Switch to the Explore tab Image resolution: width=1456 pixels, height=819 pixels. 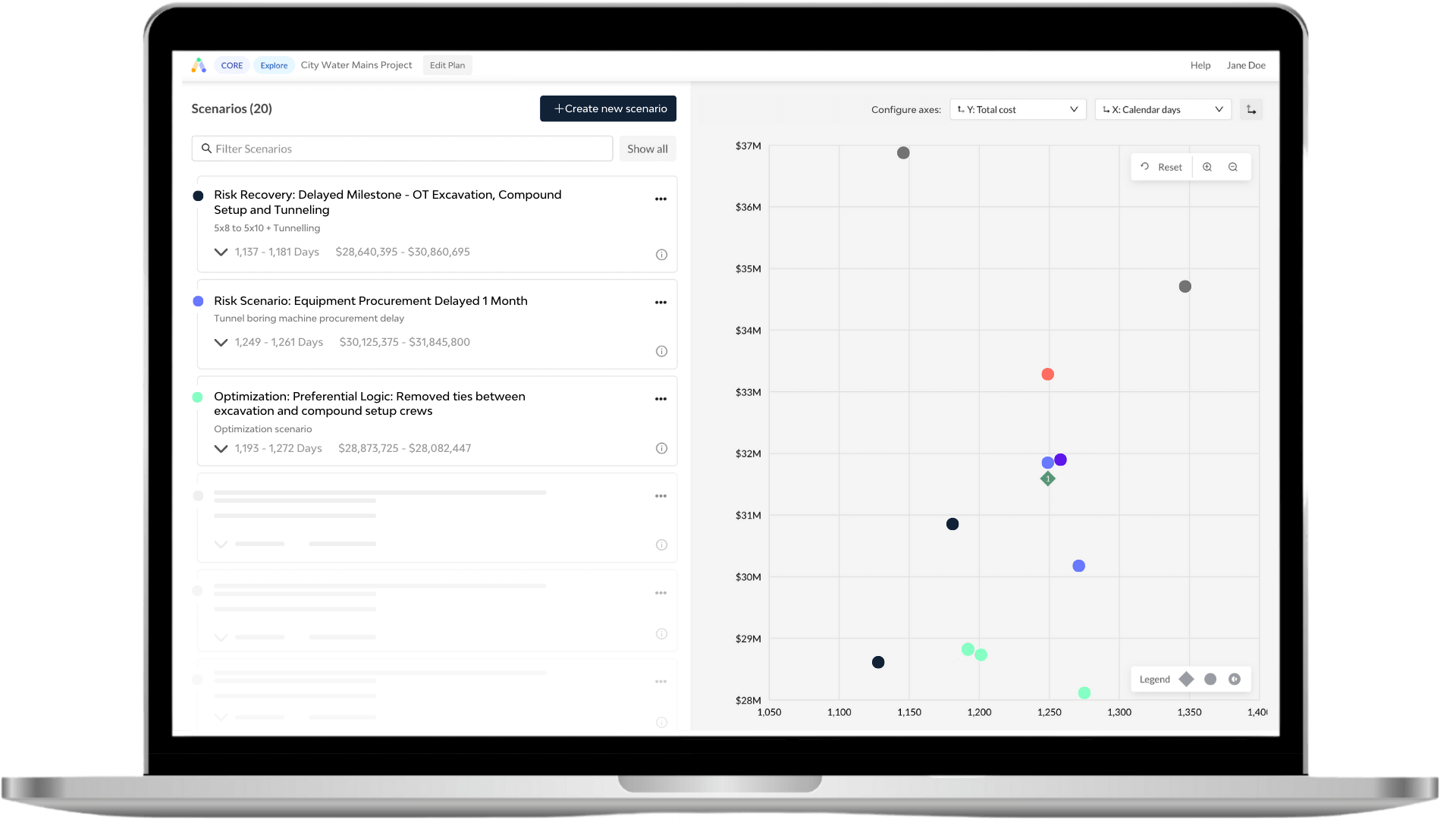pos(274,65)
